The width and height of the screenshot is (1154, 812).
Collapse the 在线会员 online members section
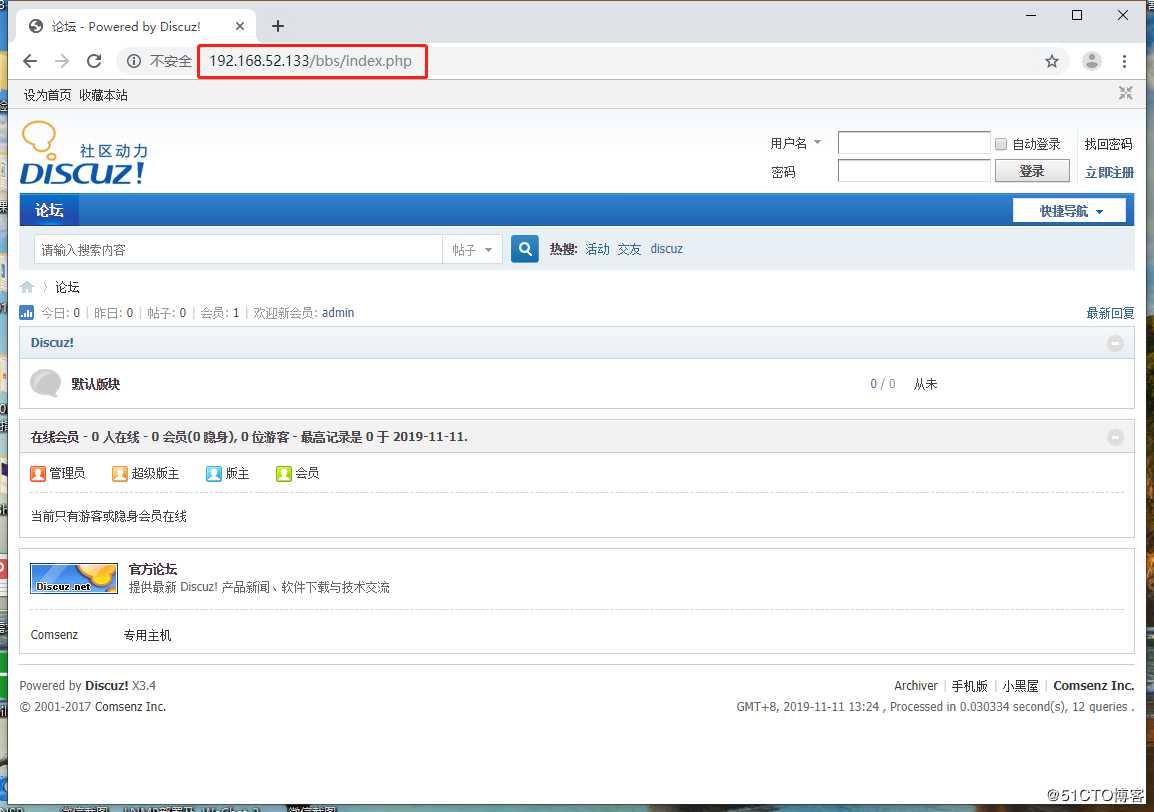pos(1115,437)
